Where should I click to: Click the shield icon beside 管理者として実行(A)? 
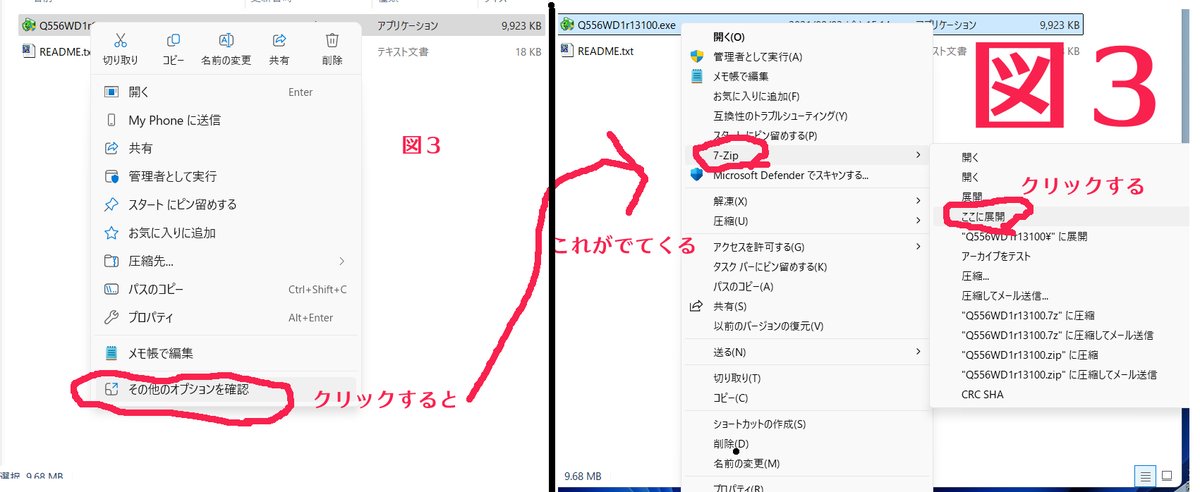(x=697, y=56)
